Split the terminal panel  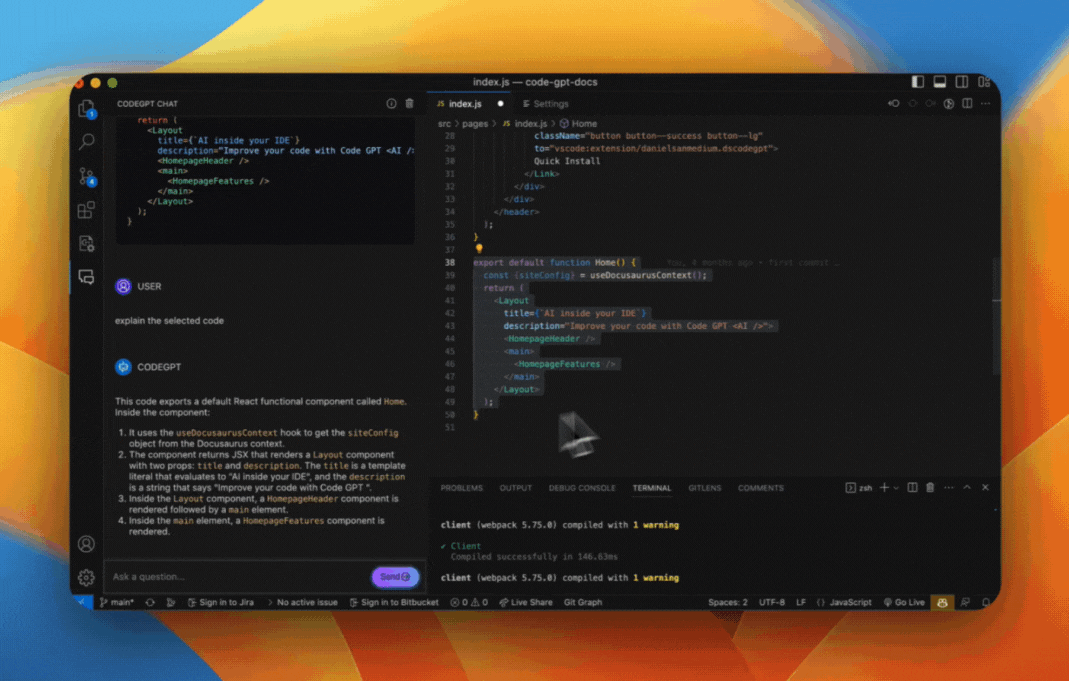(x=912, y=487)
